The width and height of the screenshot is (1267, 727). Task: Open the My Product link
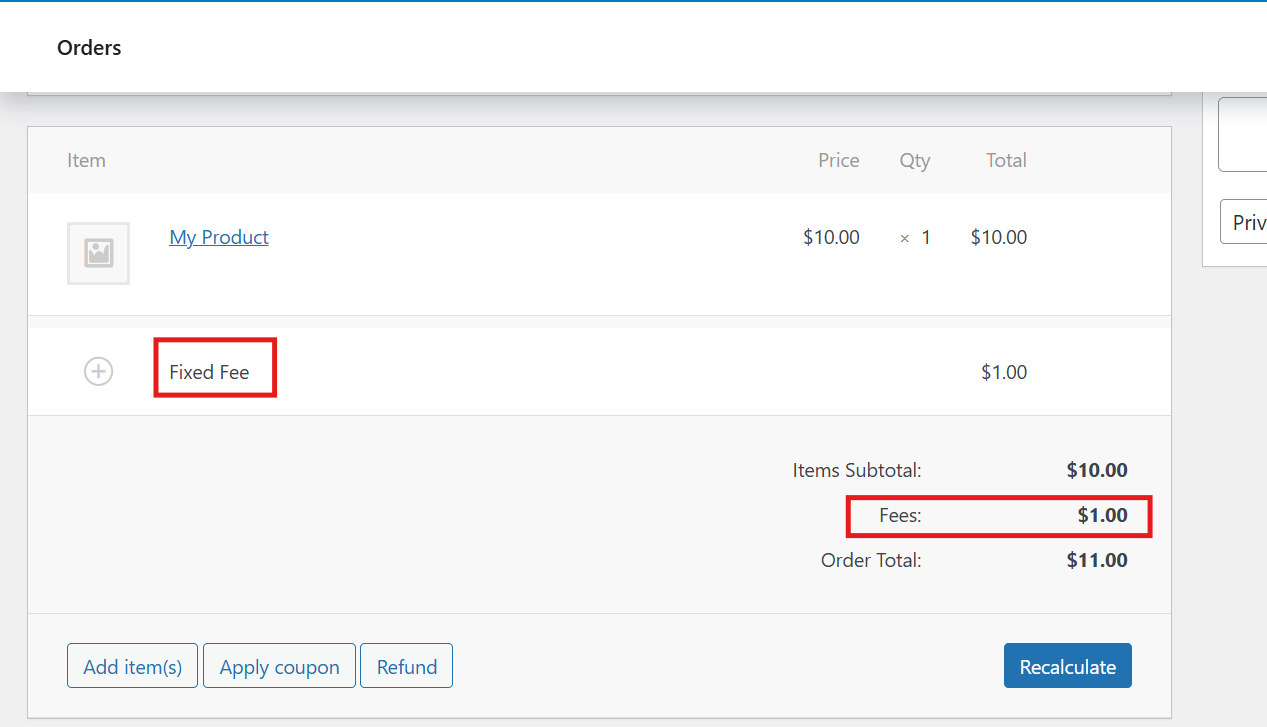tap(218, 237)
